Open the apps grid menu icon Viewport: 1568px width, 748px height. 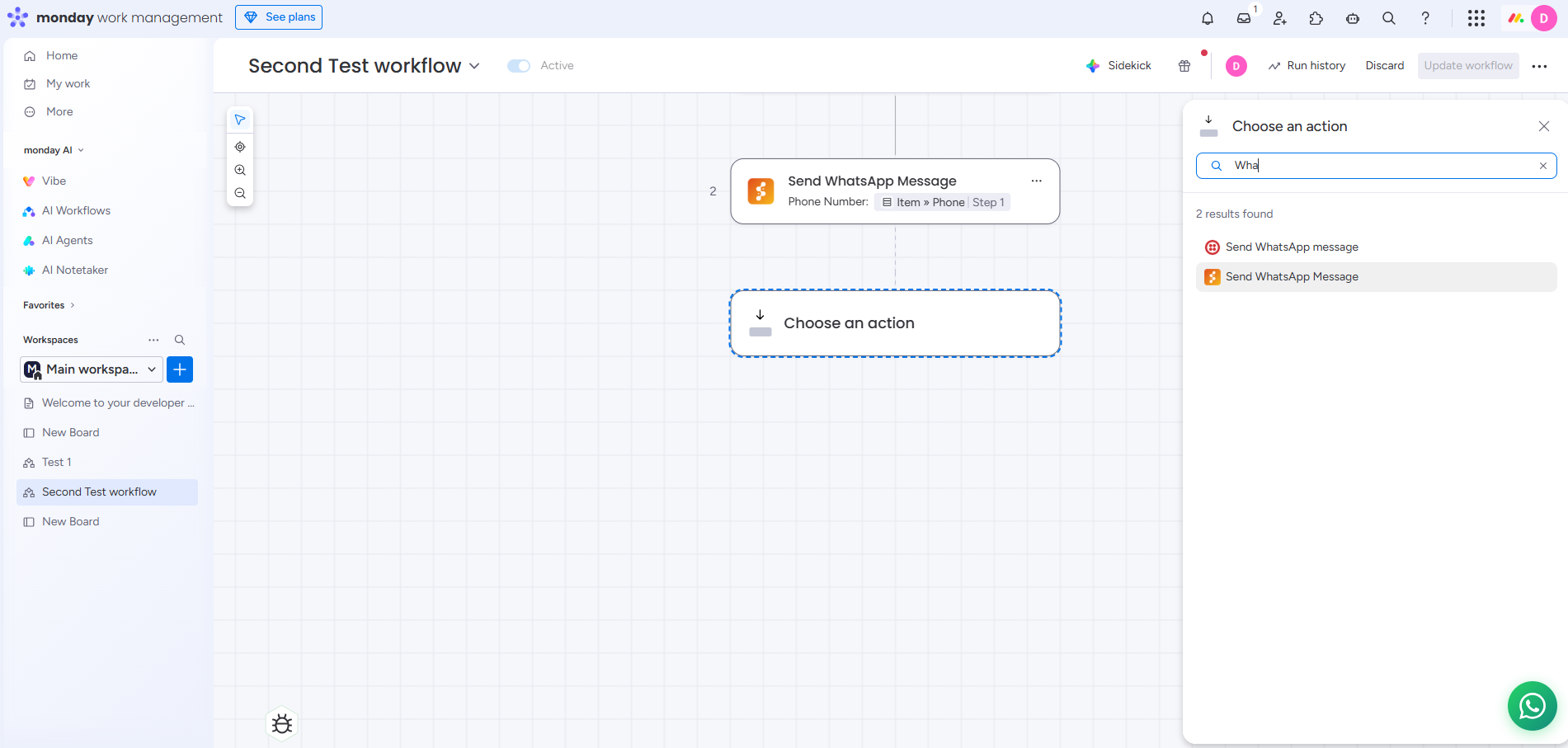1476,18
